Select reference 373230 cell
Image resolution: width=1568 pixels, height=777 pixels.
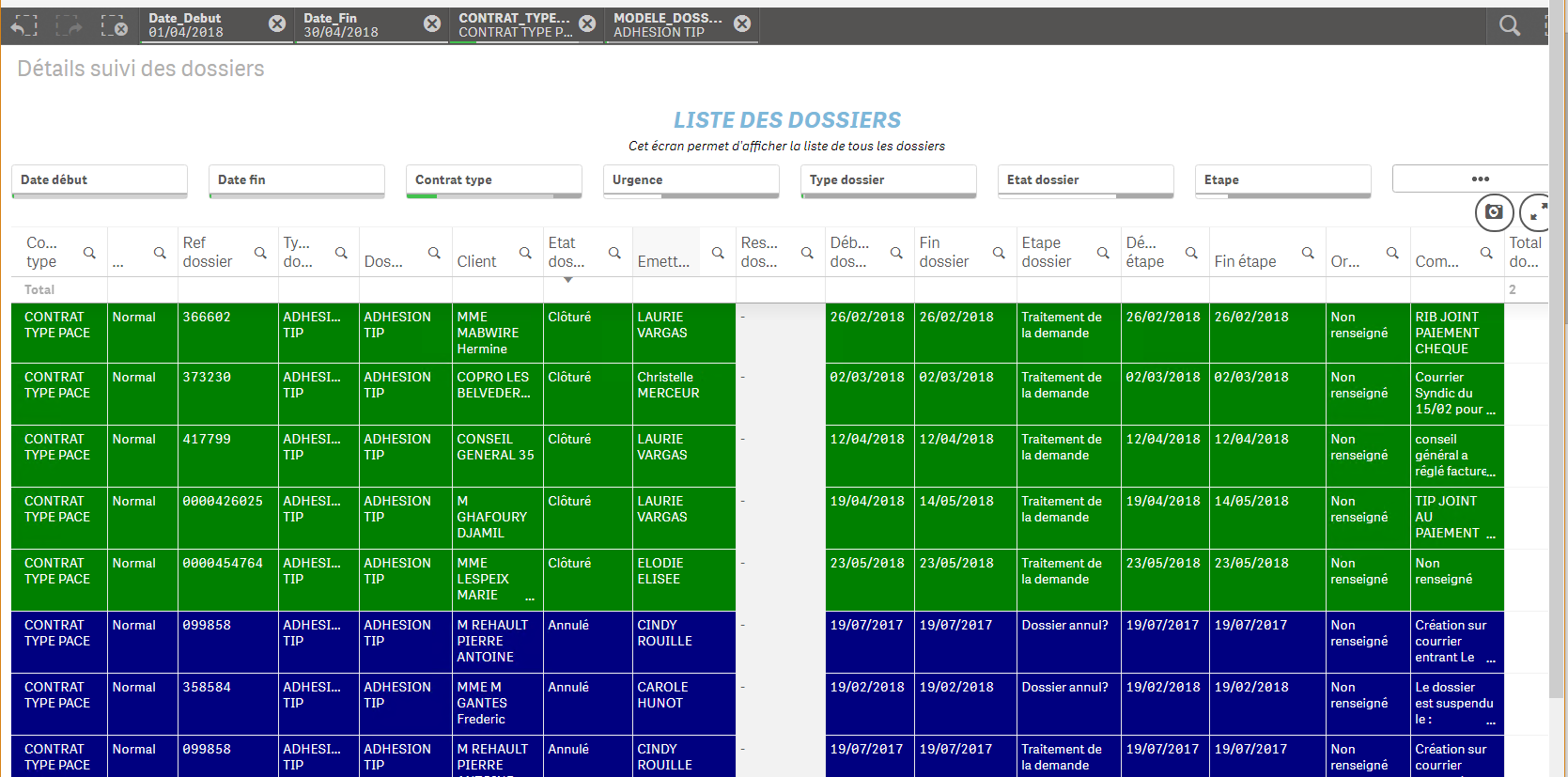click(x=227, y=394)
